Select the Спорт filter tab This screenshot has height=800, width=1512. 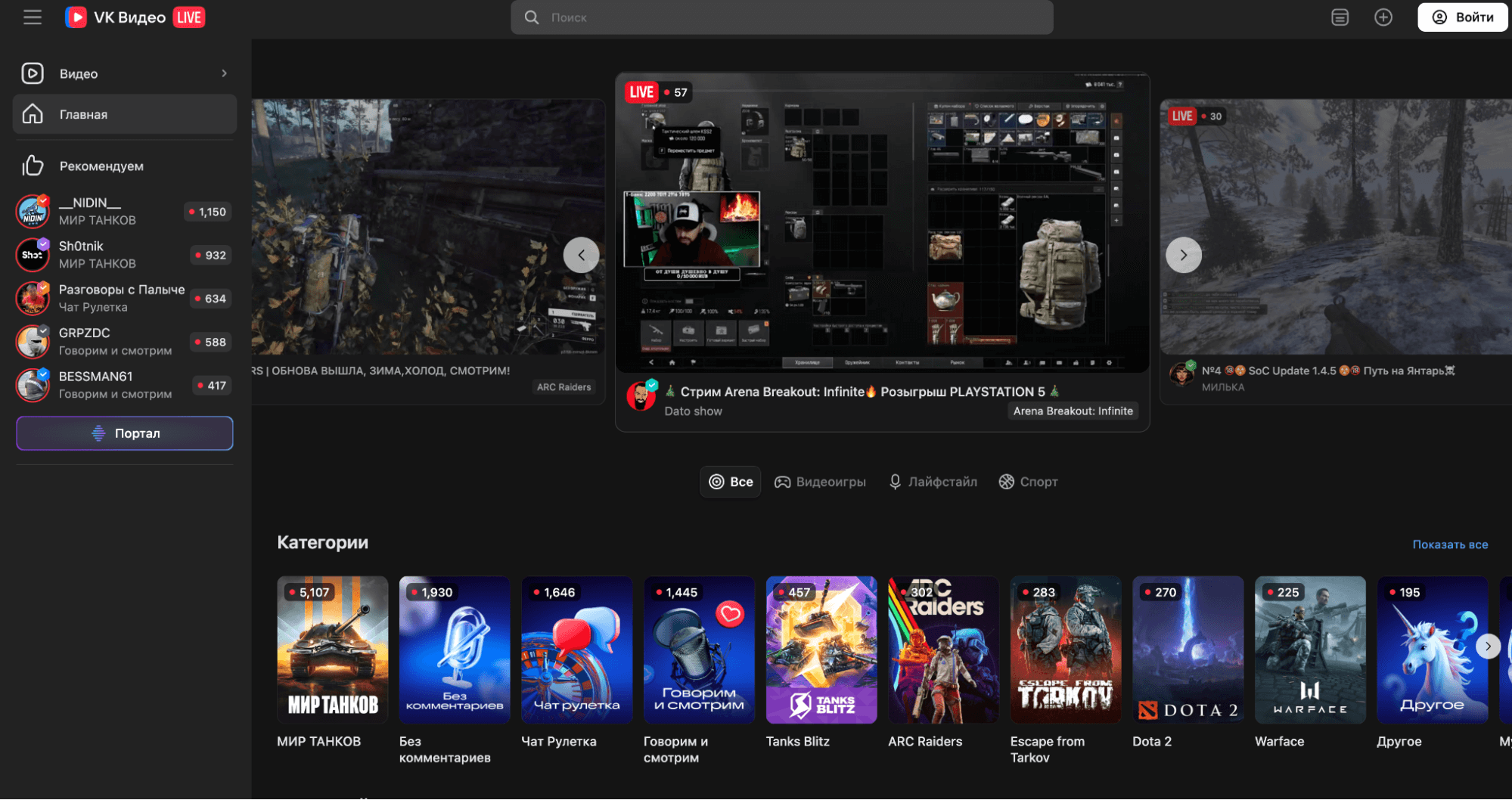click(1028, 482)
